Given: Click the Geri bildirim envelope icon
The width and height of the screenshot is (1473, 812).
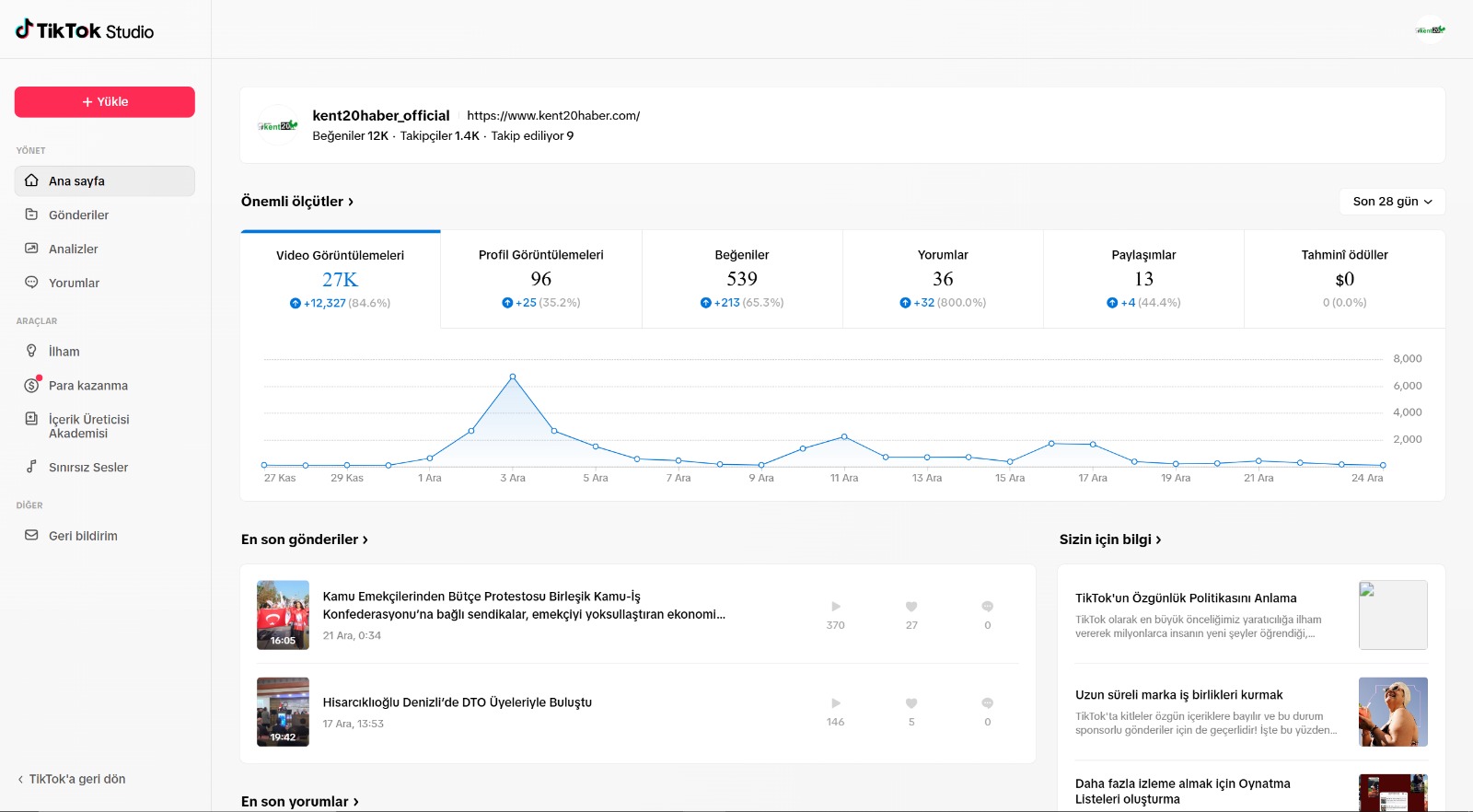Looking at the screenshot, I should click(x=31, y=535).
